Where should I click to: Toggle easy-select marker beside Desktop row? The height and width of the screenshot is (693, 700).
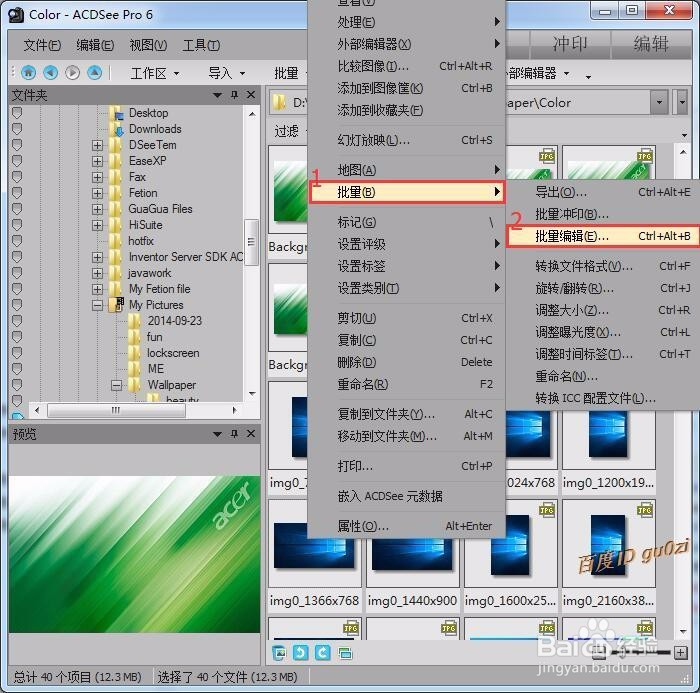[17, 113]
